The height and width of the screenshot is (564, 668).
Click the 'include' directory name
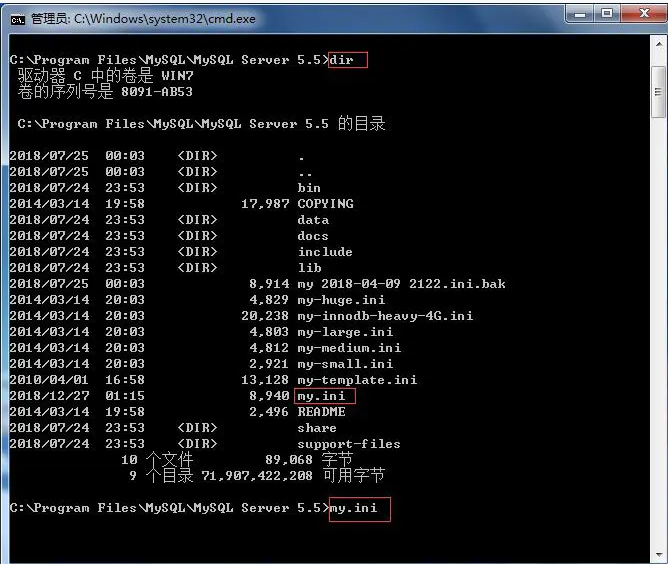point(325,252)
